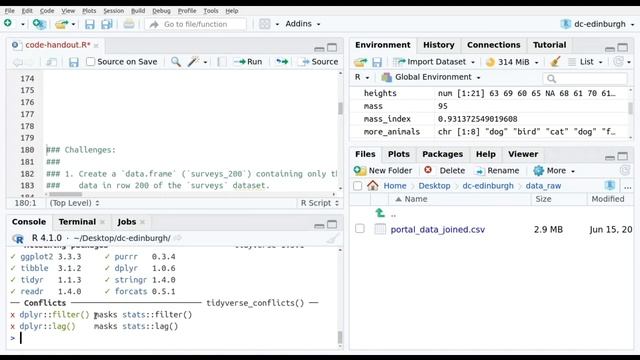Clear environment objects with the broom icon
The height and width of the screenshot is (360, 640).
tap(555, 62)
